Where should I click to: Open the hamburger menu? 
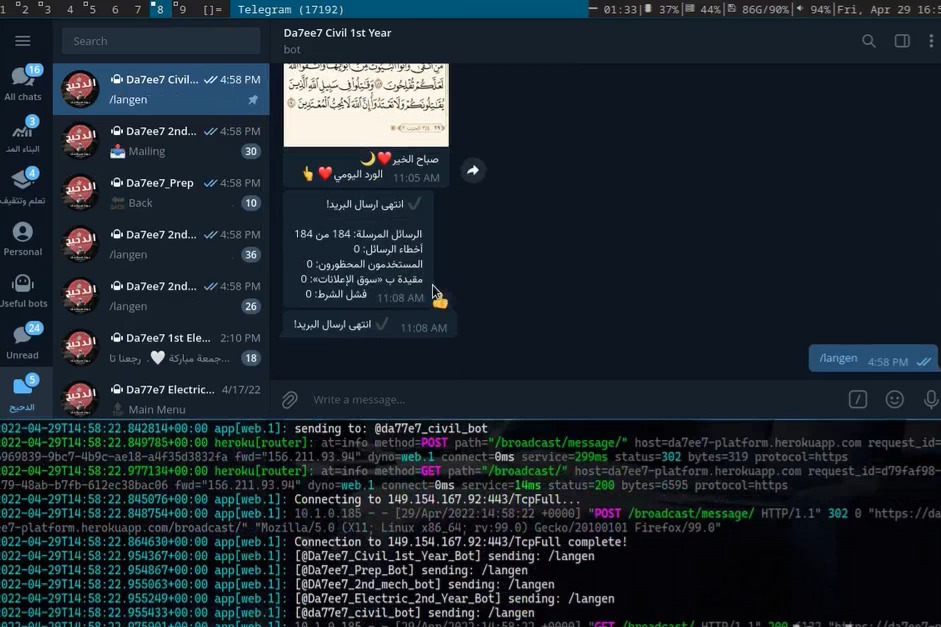[x=23, y=41]
